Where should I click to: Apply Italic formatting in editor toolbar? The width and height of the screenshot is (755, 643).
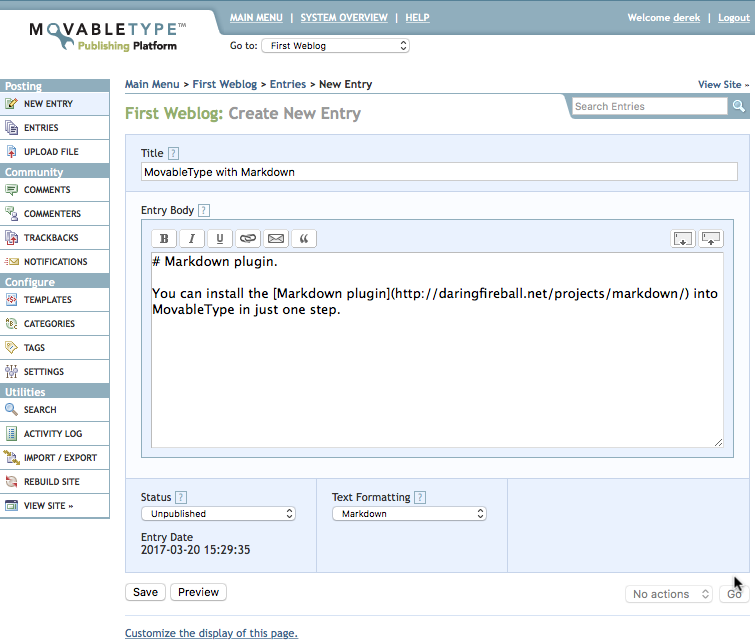(x=192, y=238)
